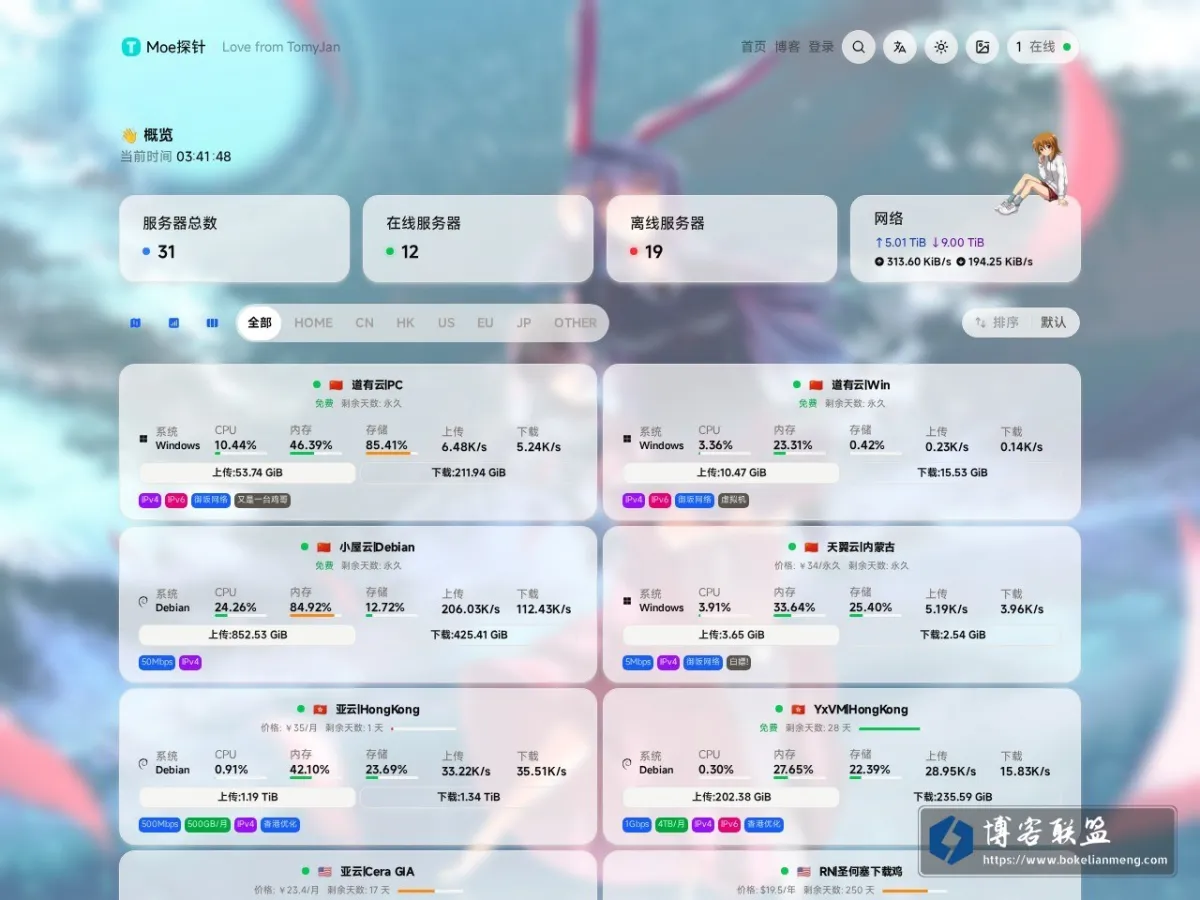Filter servers by the CN tab
Viewport: 1200px width, 900px height.
pos(365,323)
